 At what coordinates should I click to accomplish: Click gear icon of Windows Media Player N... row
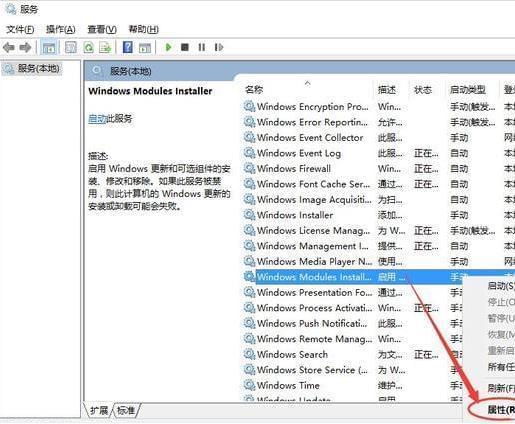[x=249, y=261]
